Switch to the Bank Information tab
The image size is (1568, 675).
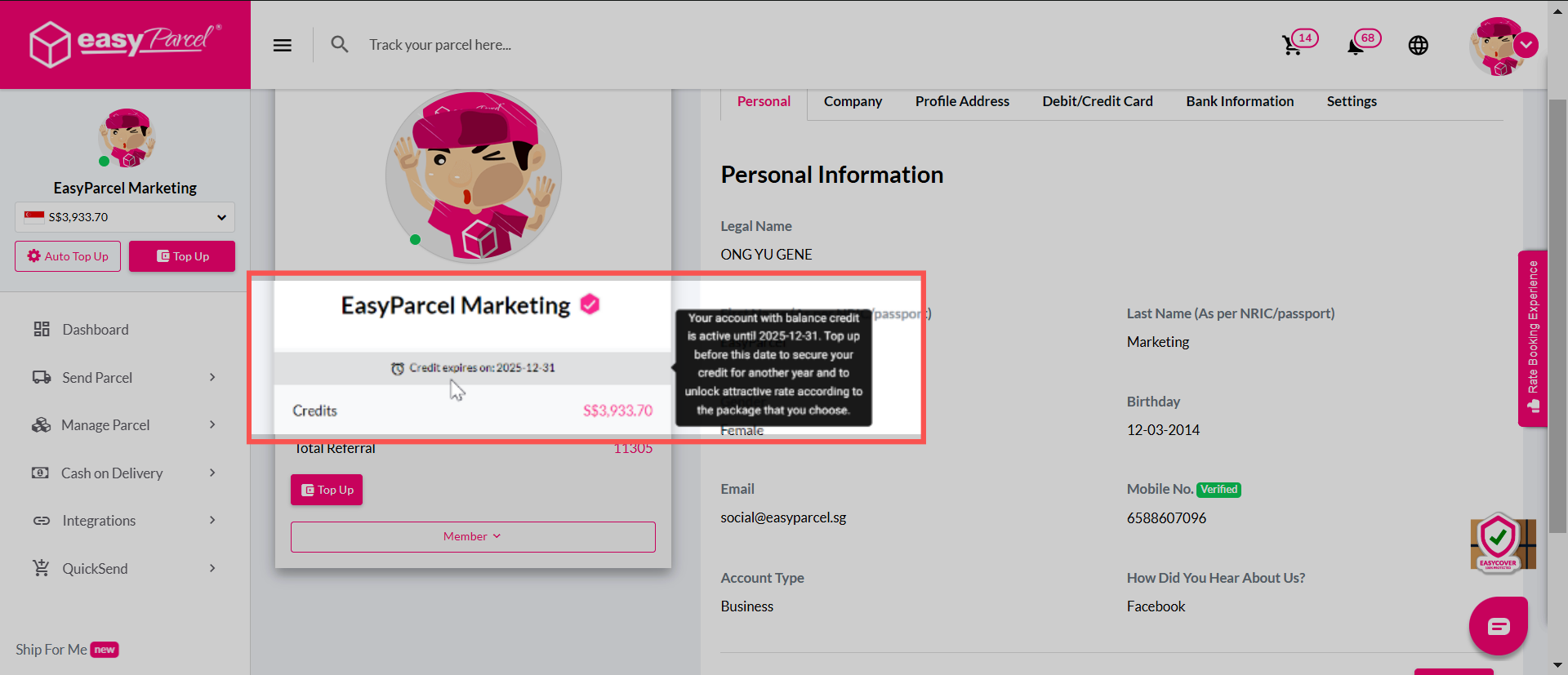coord(1240,101)
